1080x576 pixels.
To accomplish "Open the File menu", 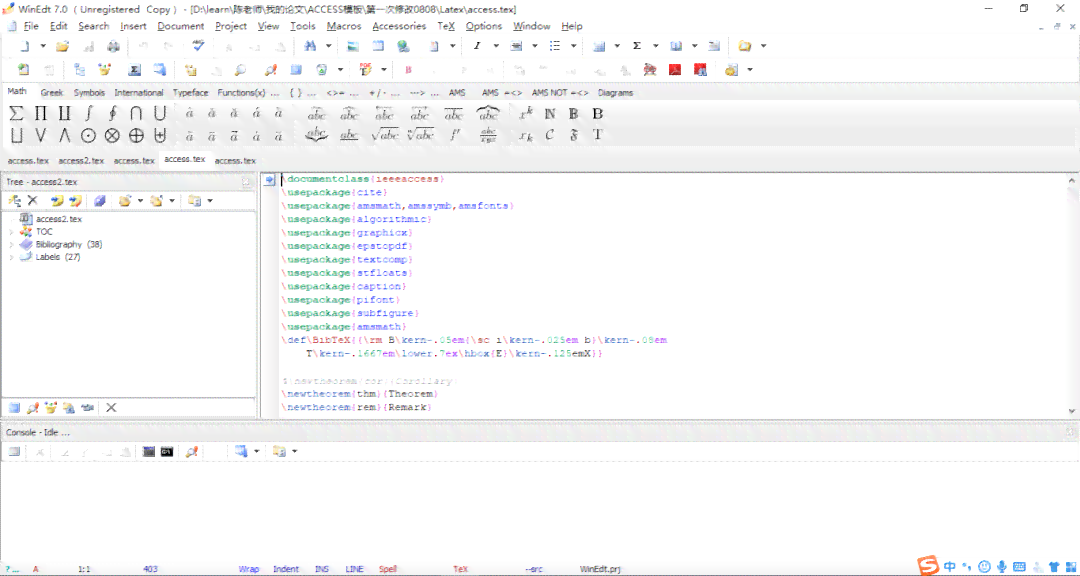I will click(31, 26).
